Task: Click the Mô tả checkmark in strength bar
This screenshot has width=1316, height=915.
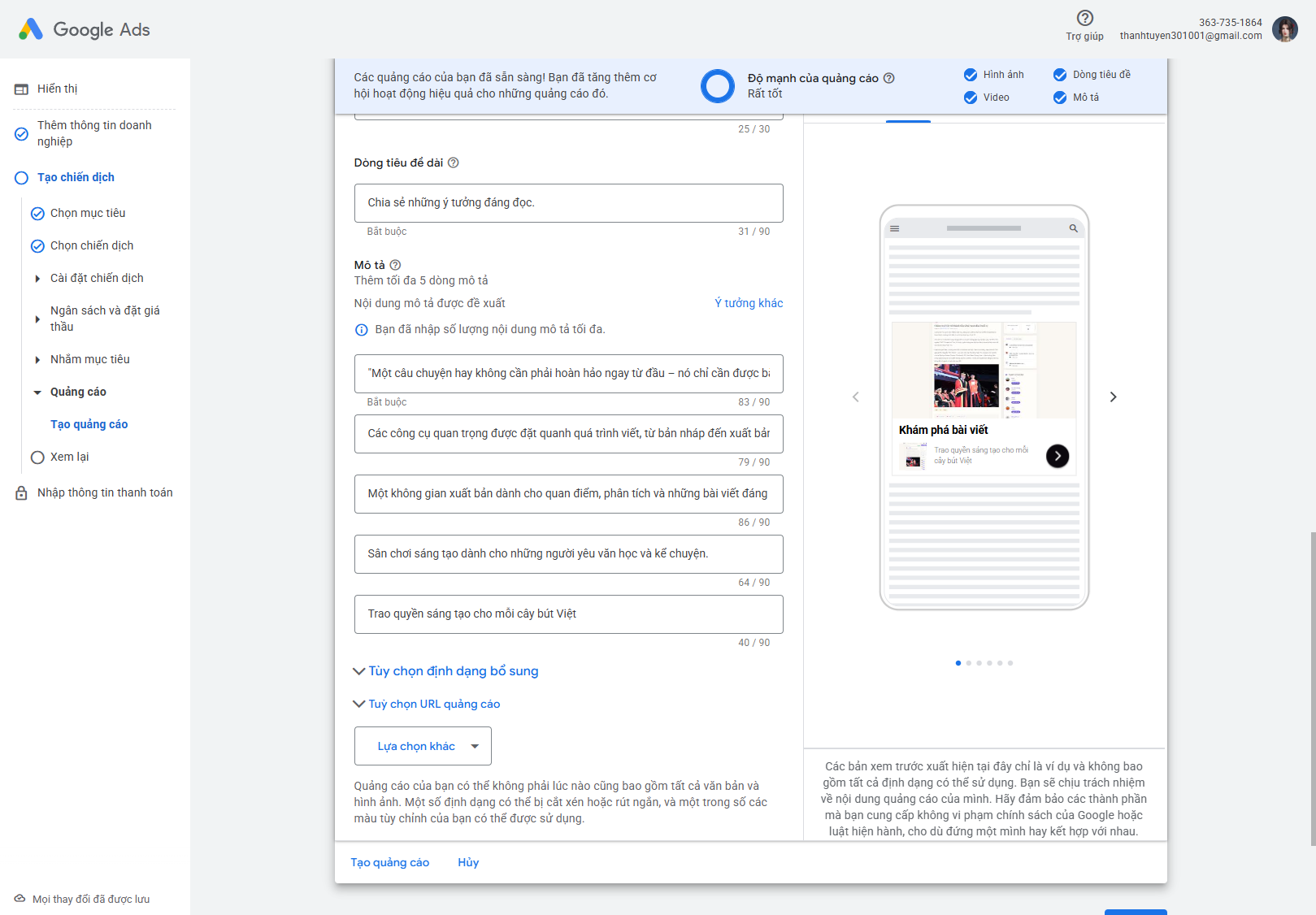Action: 1060,98
